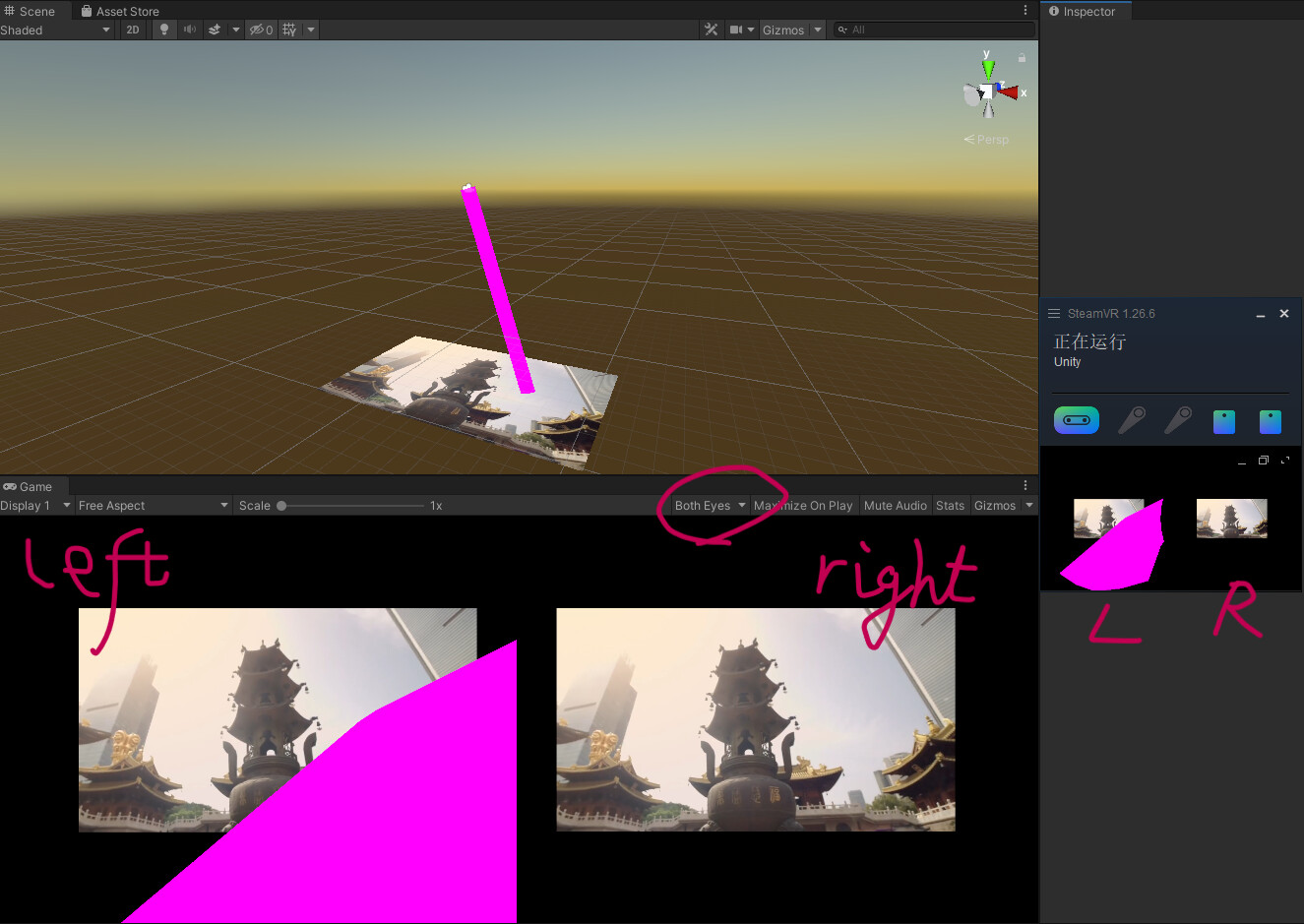Toggle hidden objects count eye icon
The image size is (1304, 924).
pos(259,30)
